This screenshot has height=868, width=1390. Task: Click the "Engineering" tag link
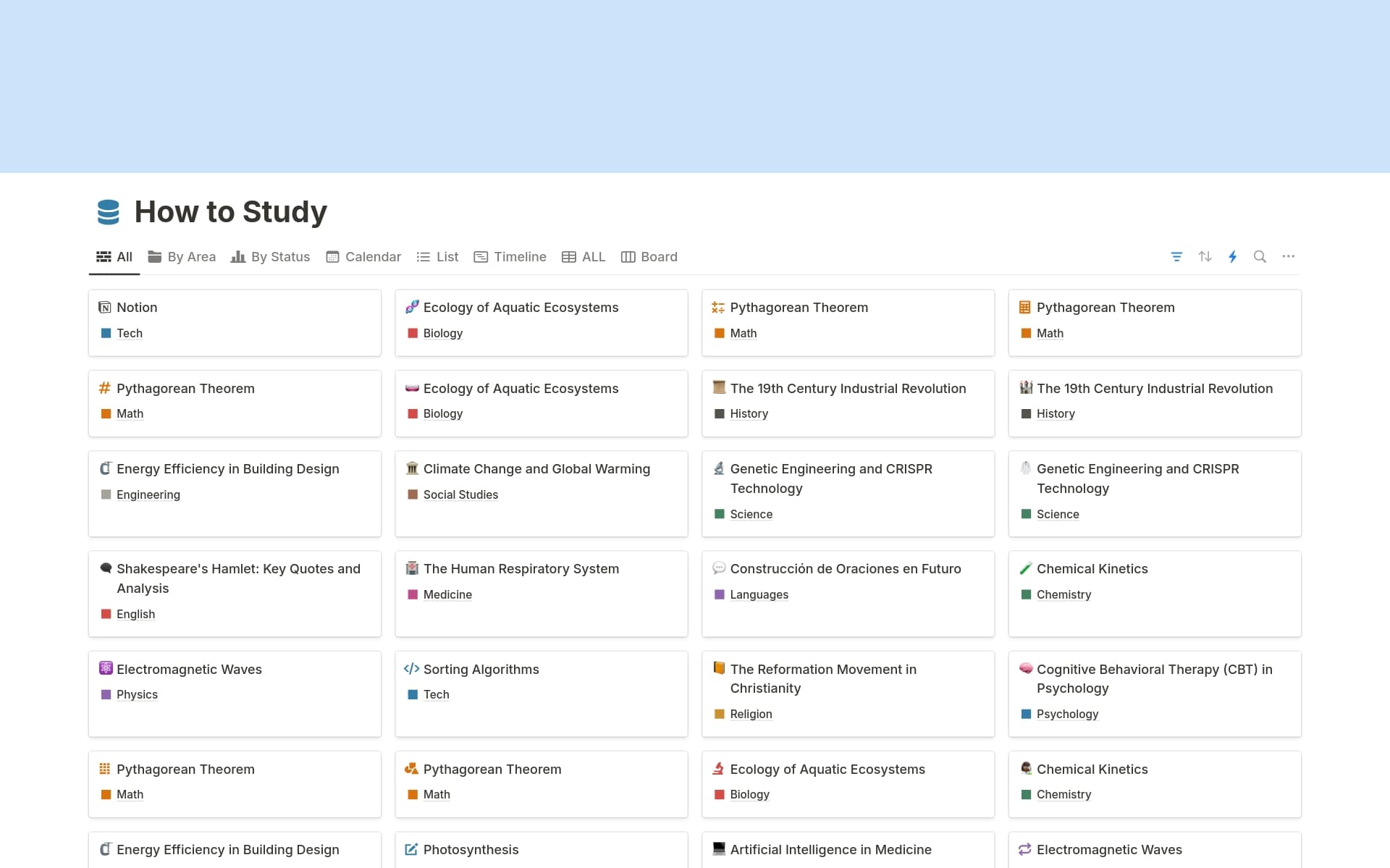(148, 494)
